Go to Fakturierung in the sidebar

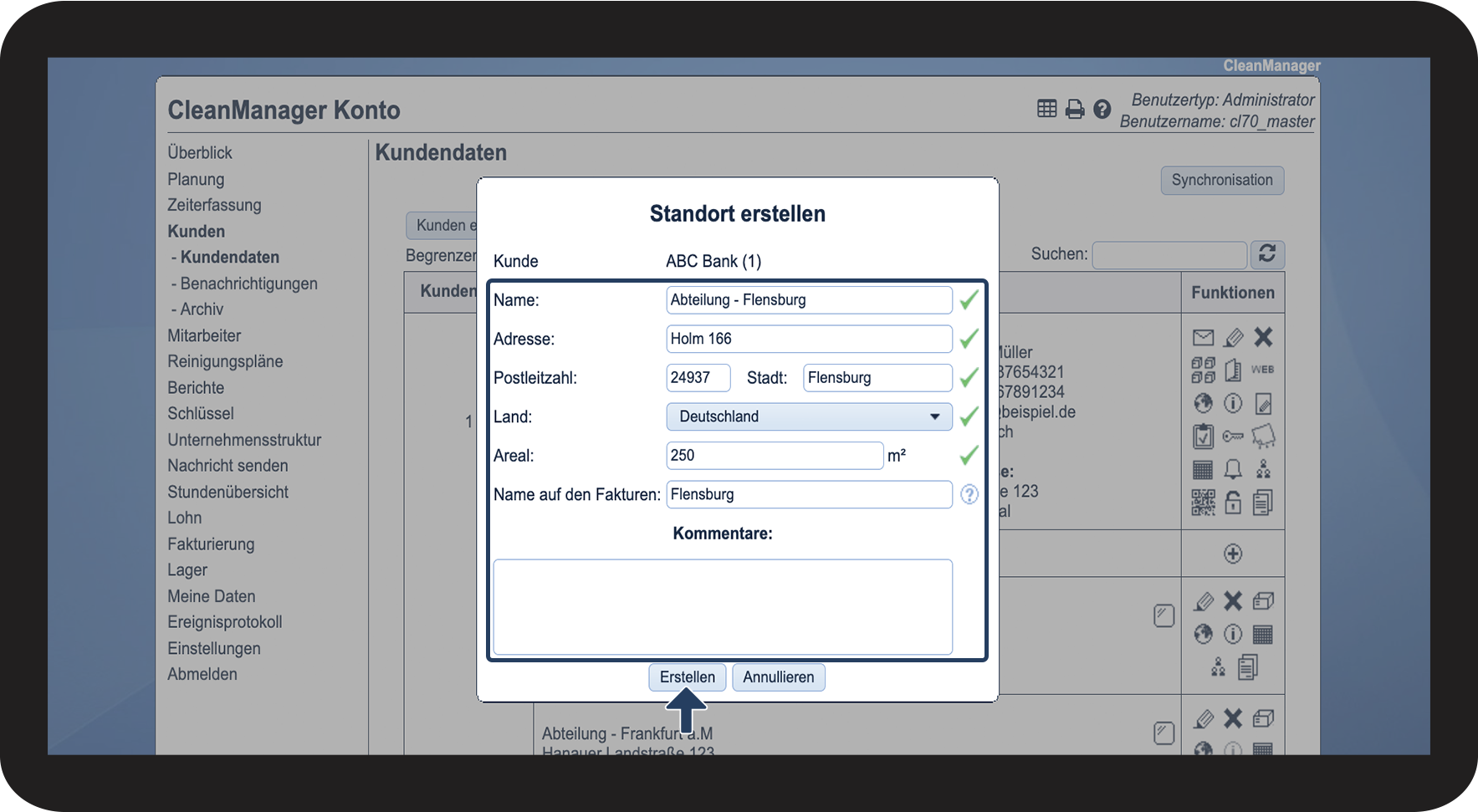pos(211,544)
